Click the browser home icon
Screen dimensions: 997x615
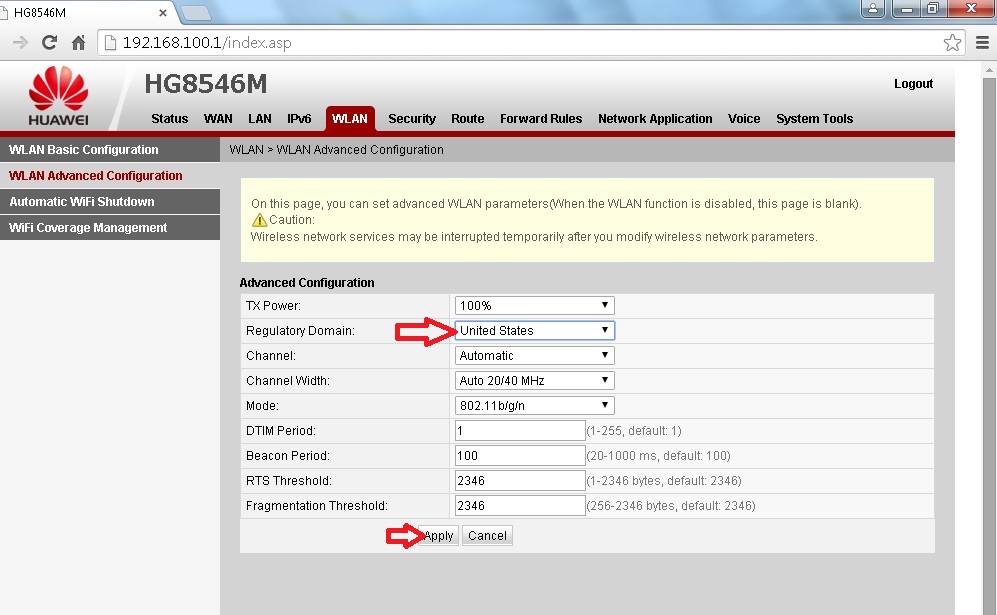pyautogui.click(x=78, y=43)
